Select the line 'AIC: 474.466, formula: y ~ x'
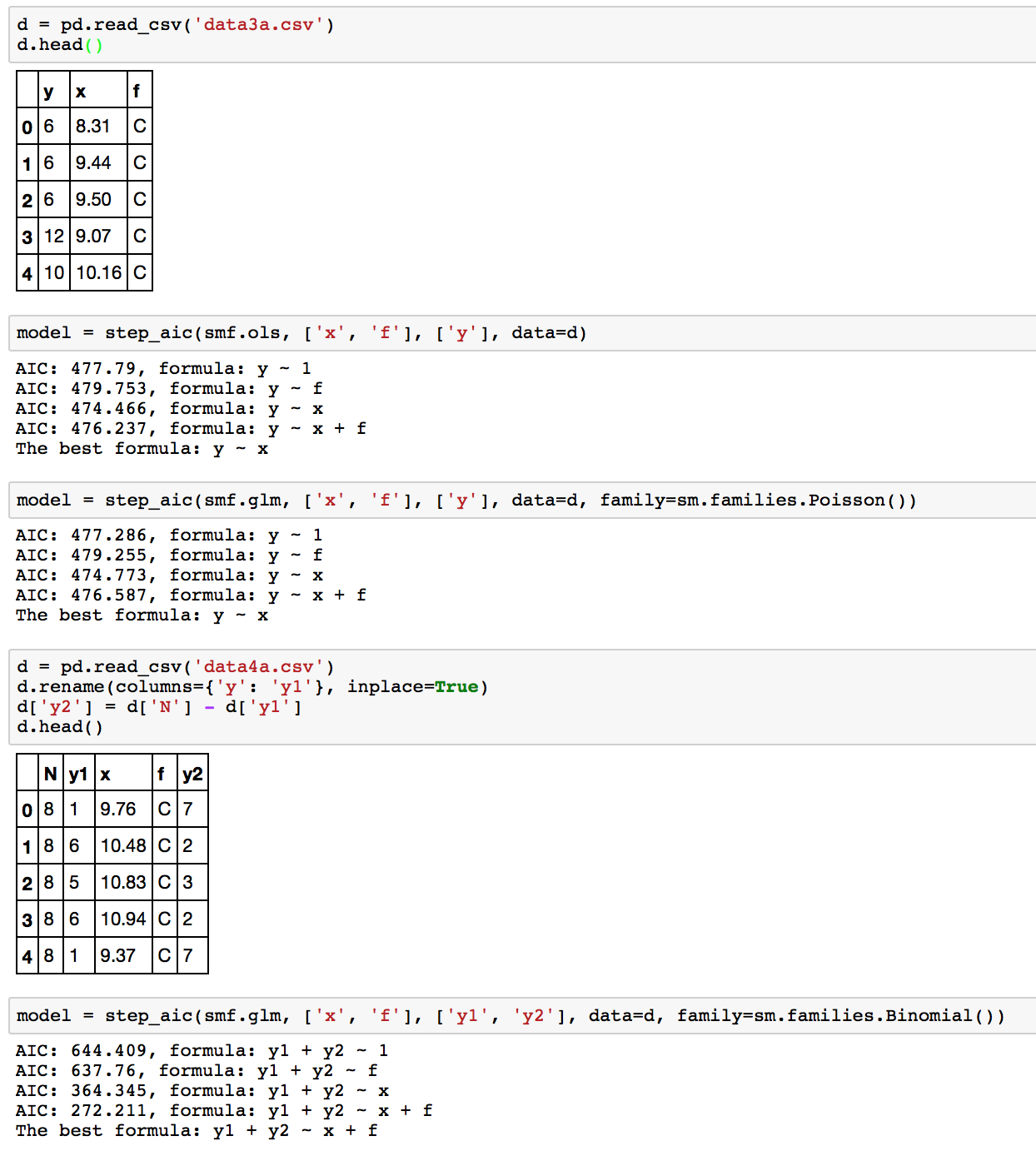Image resolution: width=1036 pixels, height=1156 pixels. point(168,408)
